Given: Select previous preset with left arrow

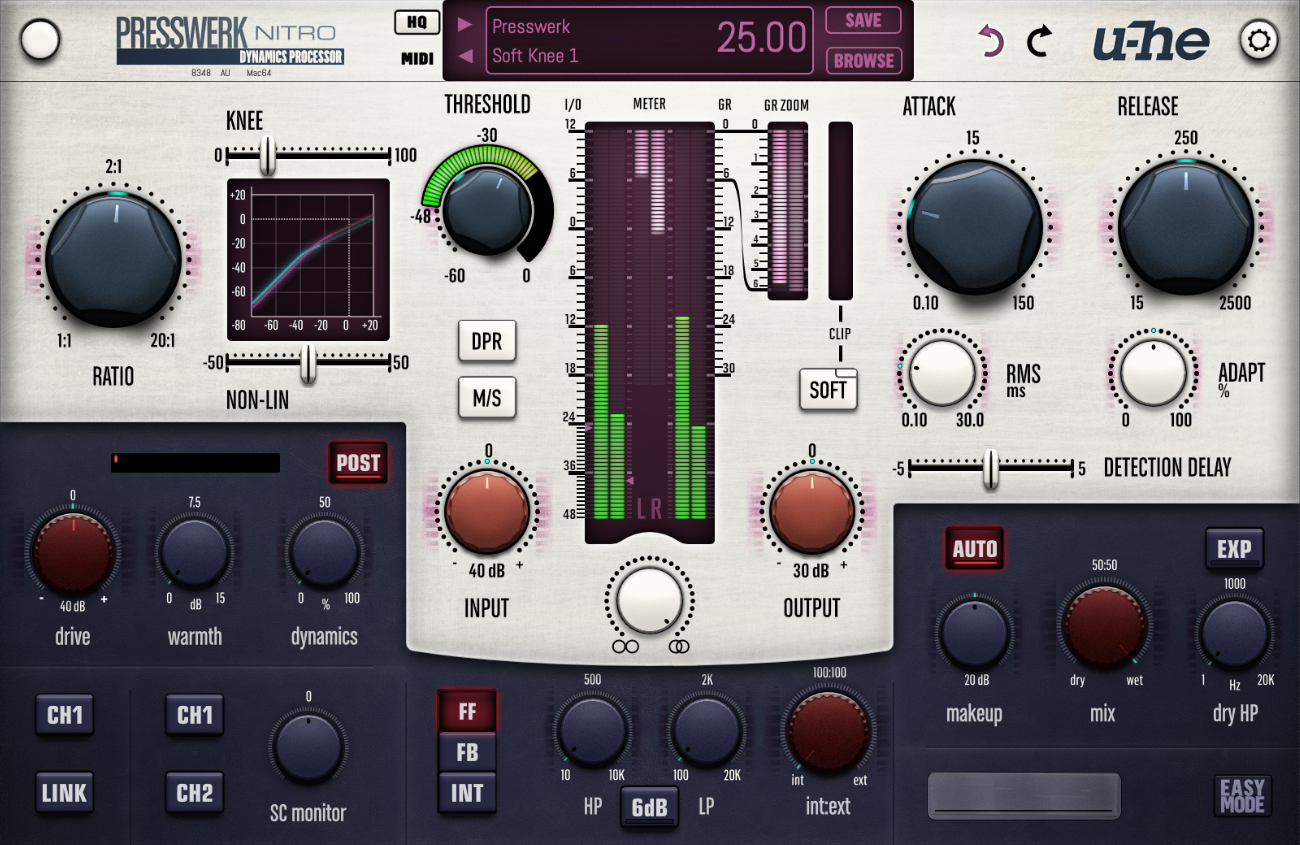Looking at the screenshot, I should point(465,56).
